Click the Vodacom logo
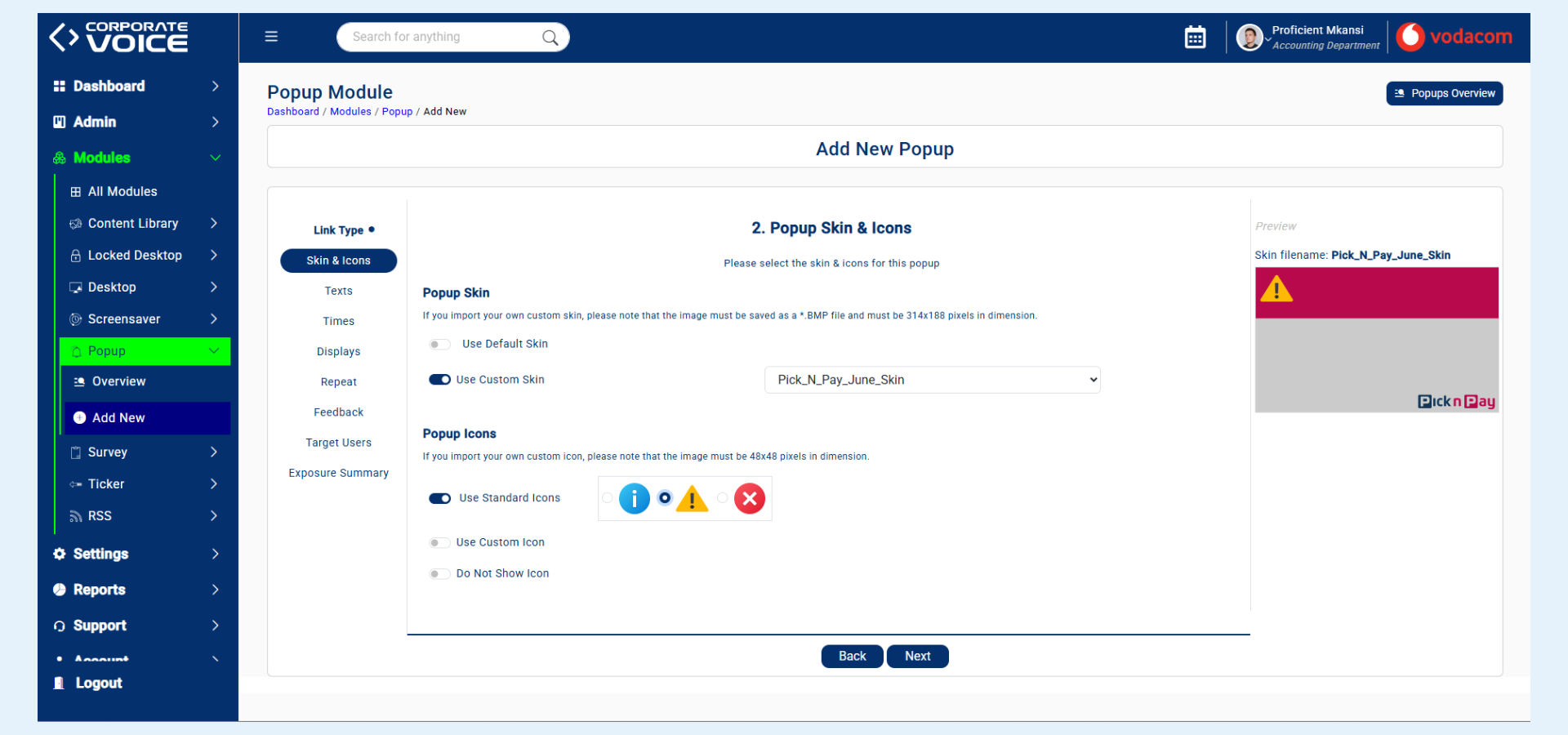Image resolution: width=1568 pixels, height=735 pixels. [x=1454, y=37]
